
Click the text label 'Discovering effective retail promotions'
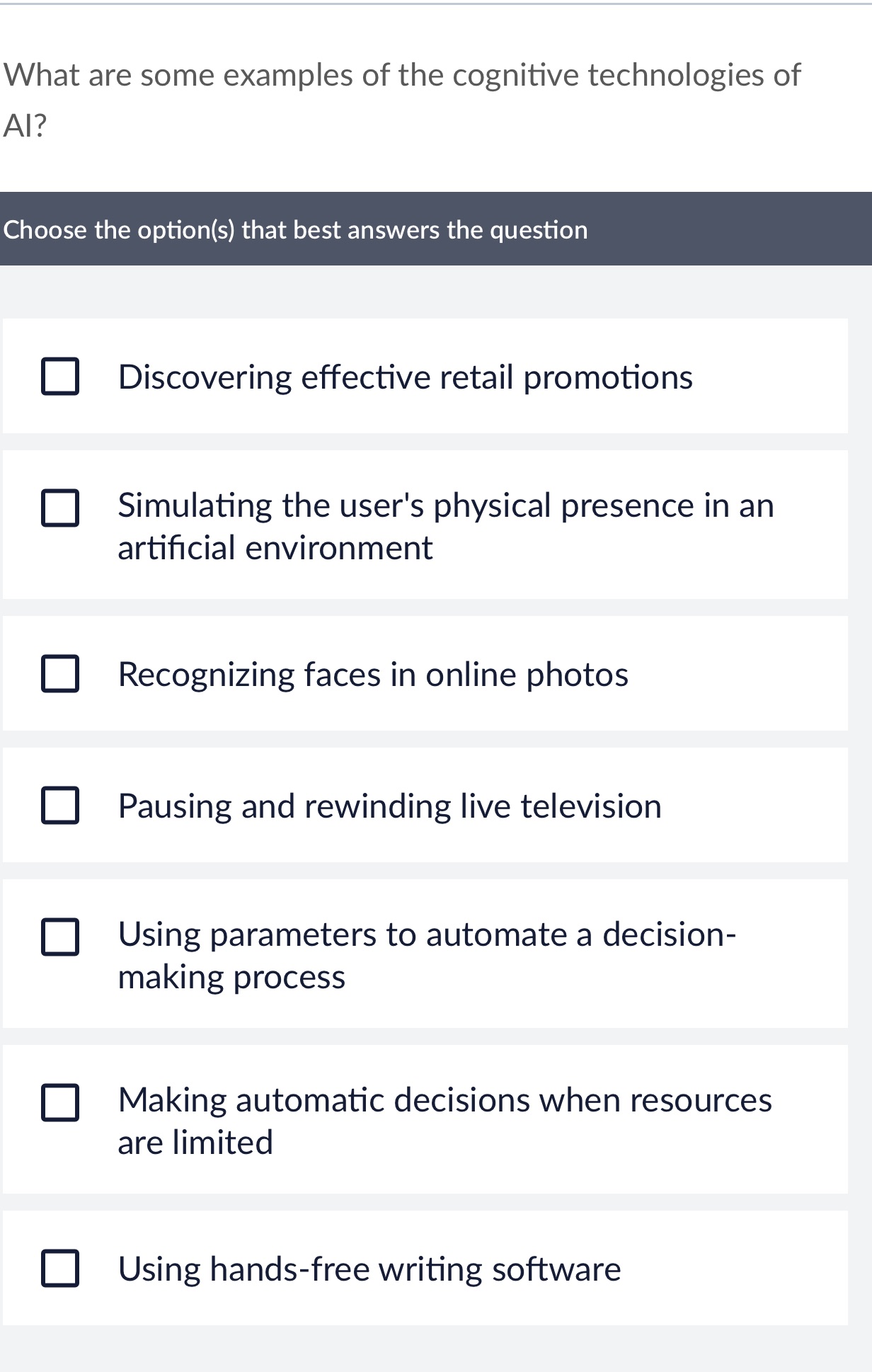406,377
